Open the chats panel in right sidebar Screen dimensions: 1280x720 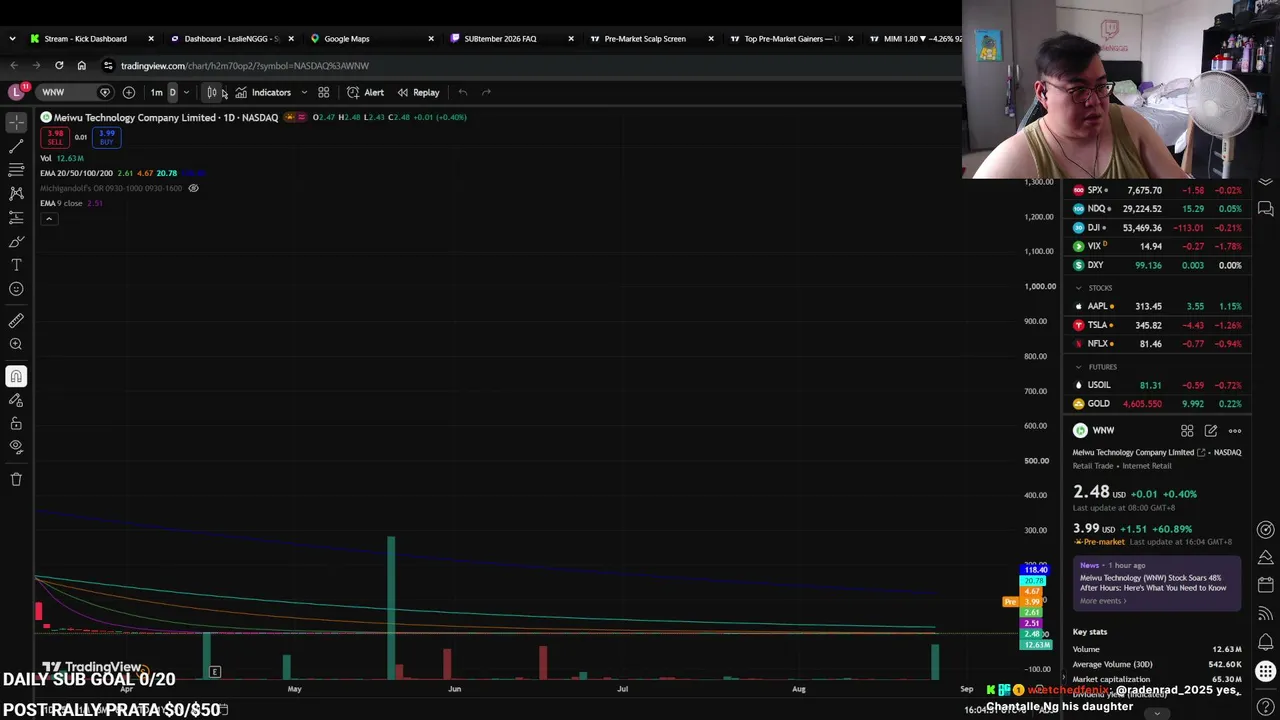click(1266, 208)
